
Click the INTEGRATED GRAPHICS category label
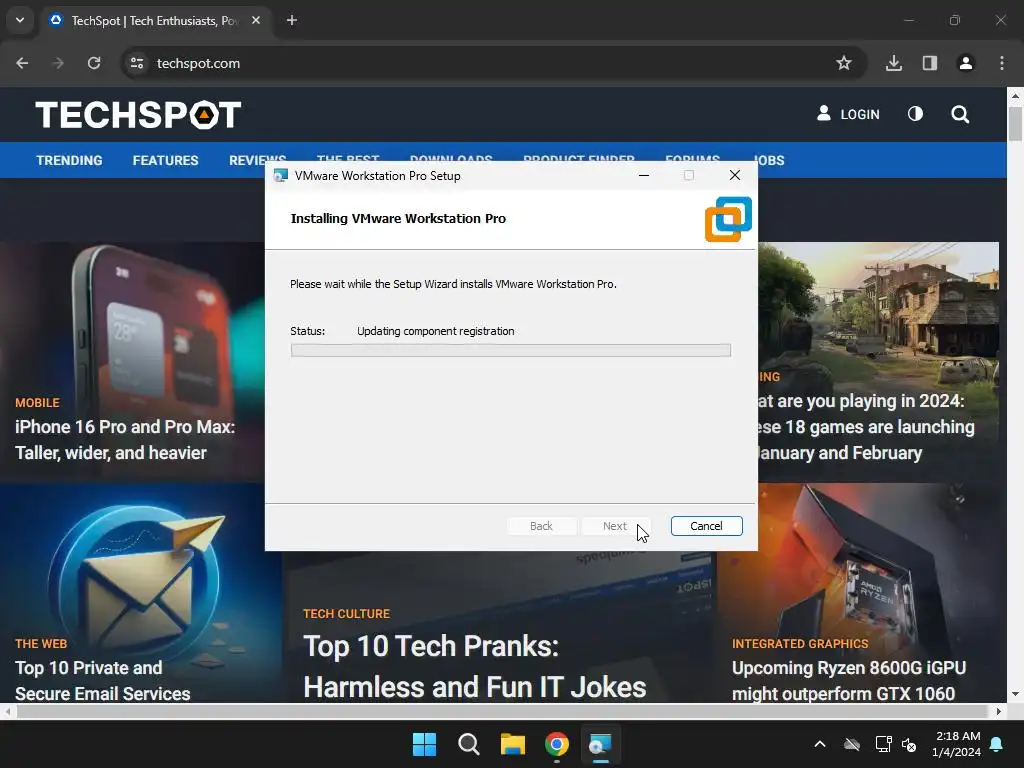[800, 644]
